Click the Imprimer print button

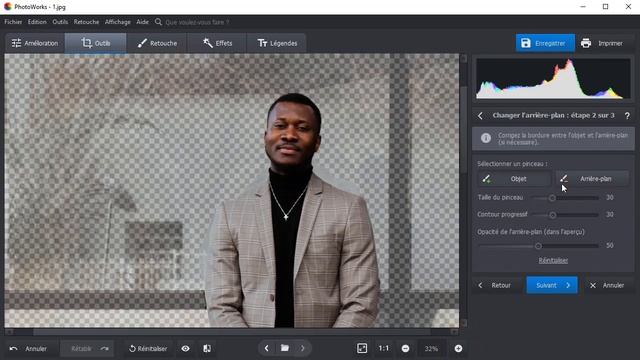[x=602, y=43]
